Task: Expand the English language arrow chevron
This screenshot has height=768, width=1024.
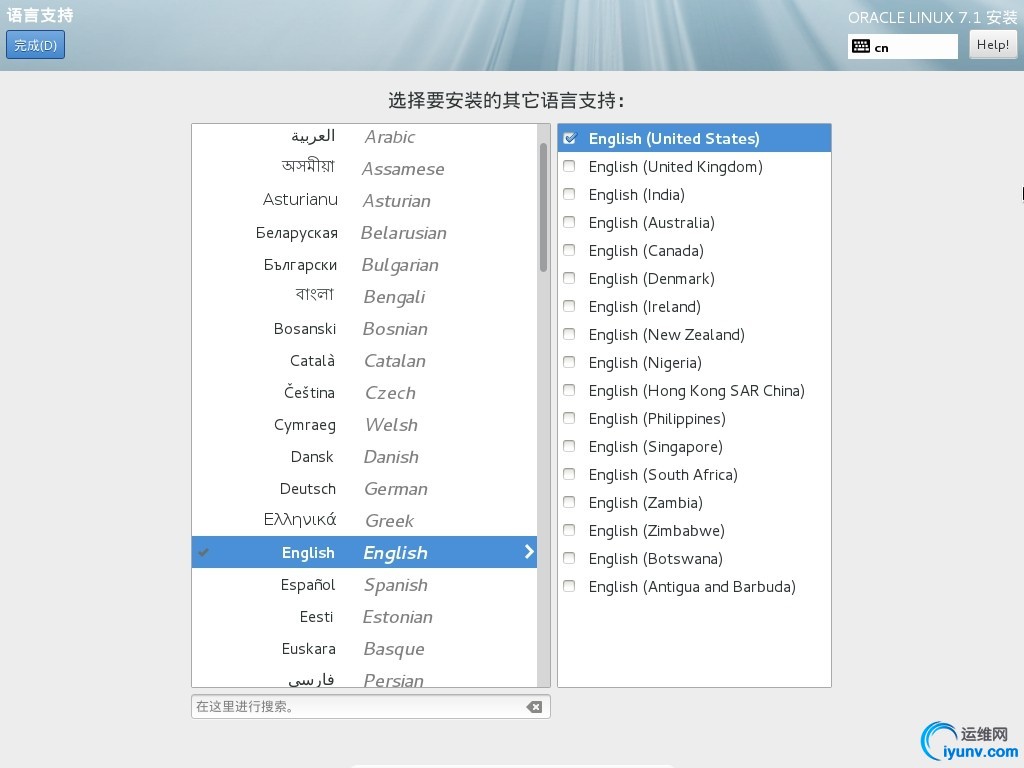Action: [x=529, y=552]
